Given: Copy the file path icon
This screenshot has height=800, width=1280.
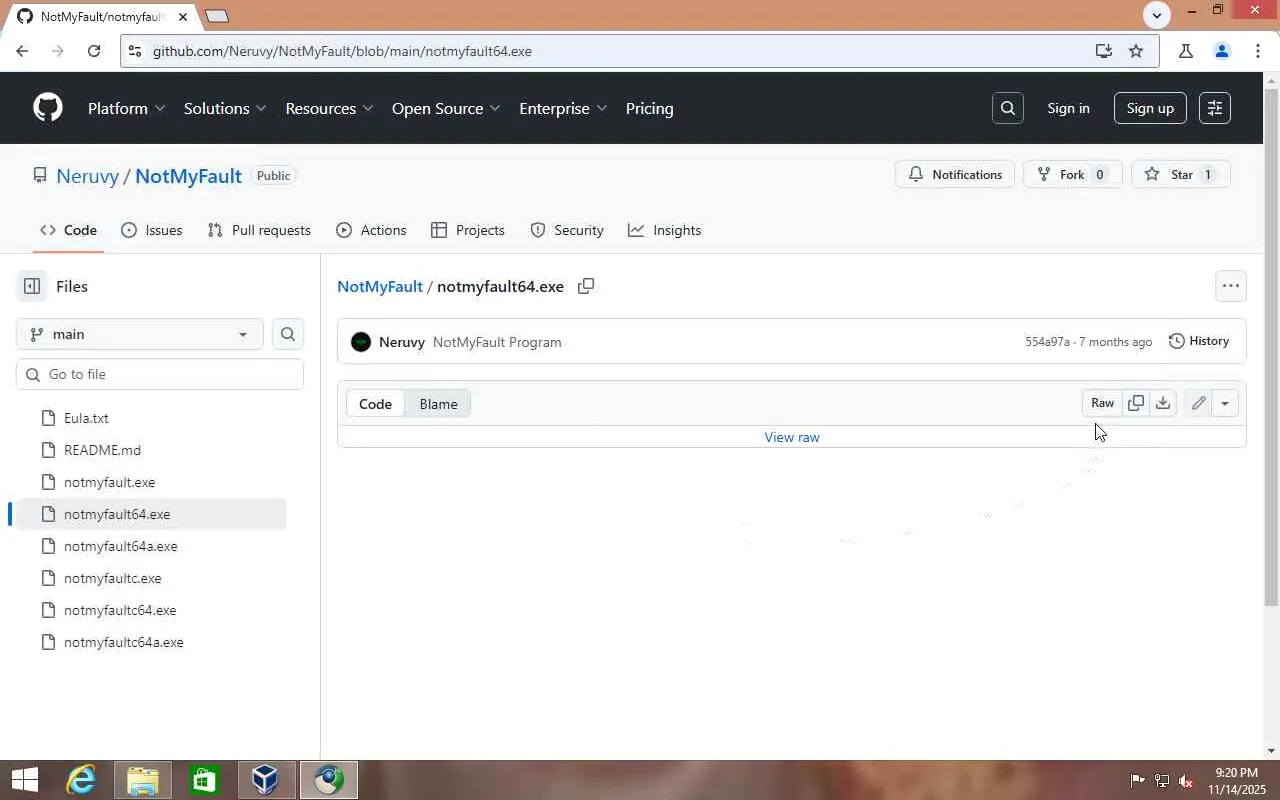Looking at the screenshot, I should (586, 286).
